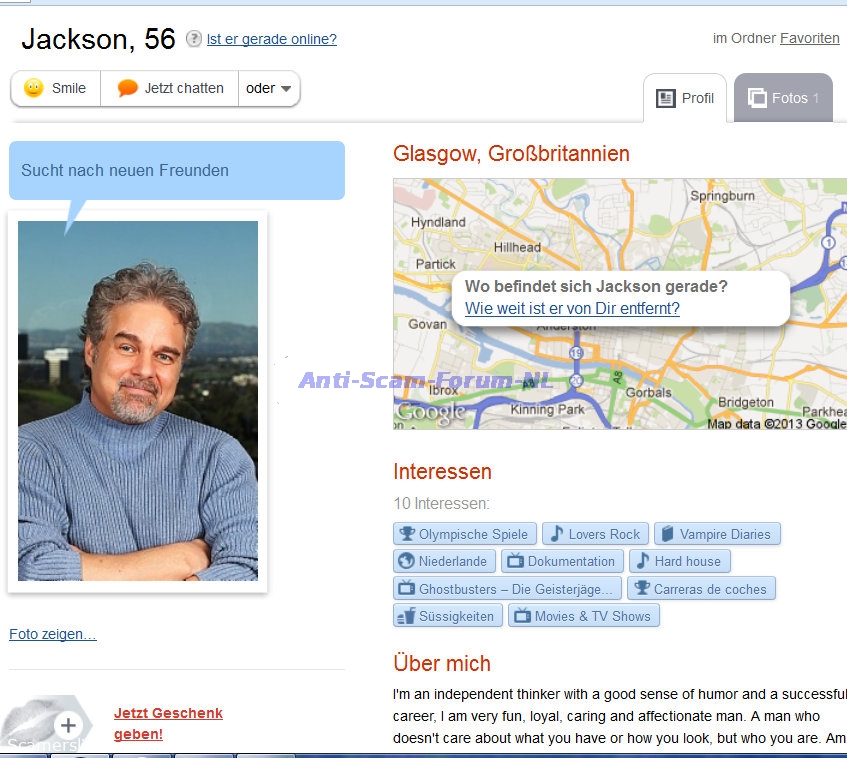Select the Vampire Diaries interest tag
This screenshot has height=758, width=847.
point(716,534)
